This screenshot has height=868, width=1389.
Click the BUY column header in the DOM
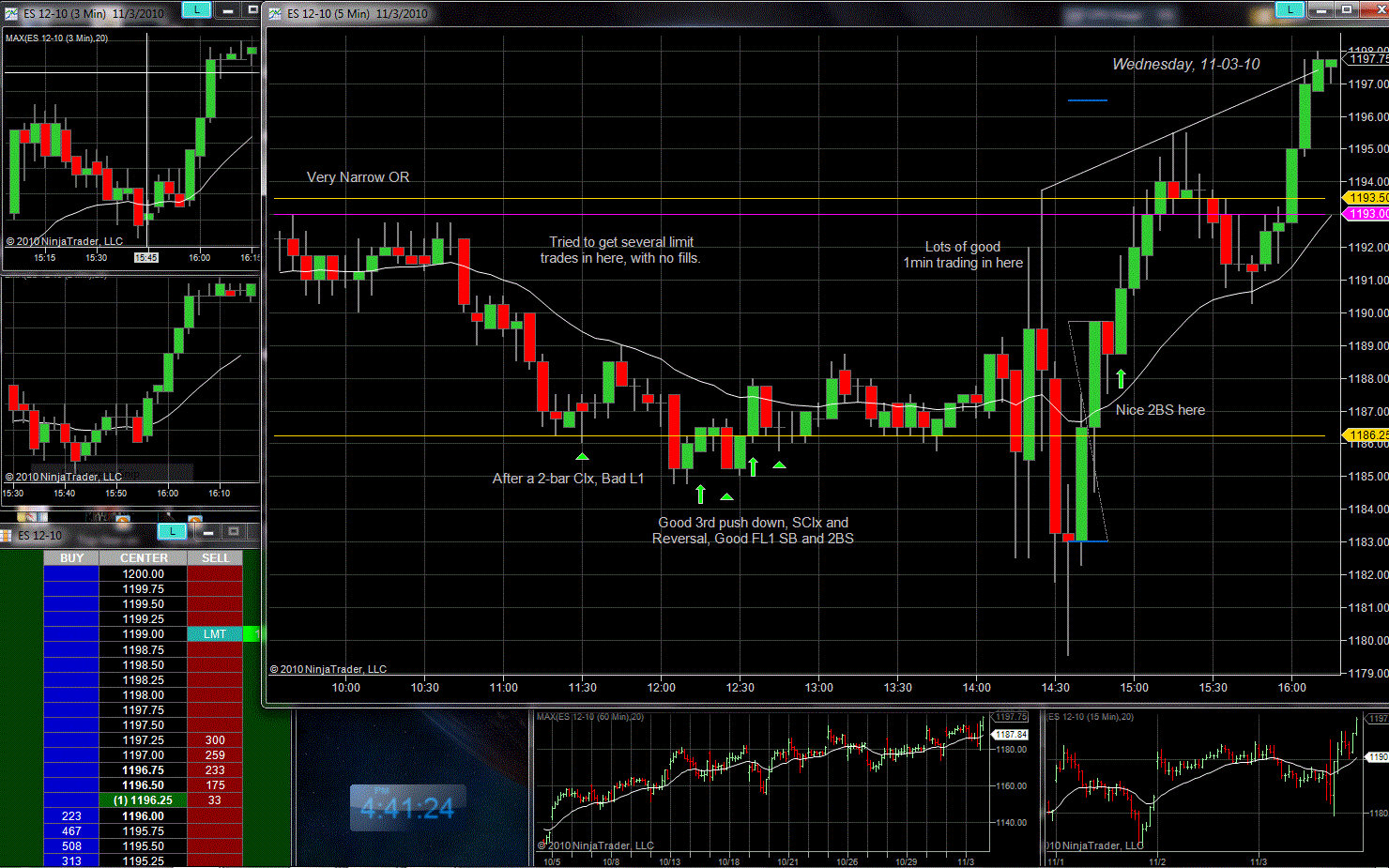pyautogui.click(x=71, y=558)
